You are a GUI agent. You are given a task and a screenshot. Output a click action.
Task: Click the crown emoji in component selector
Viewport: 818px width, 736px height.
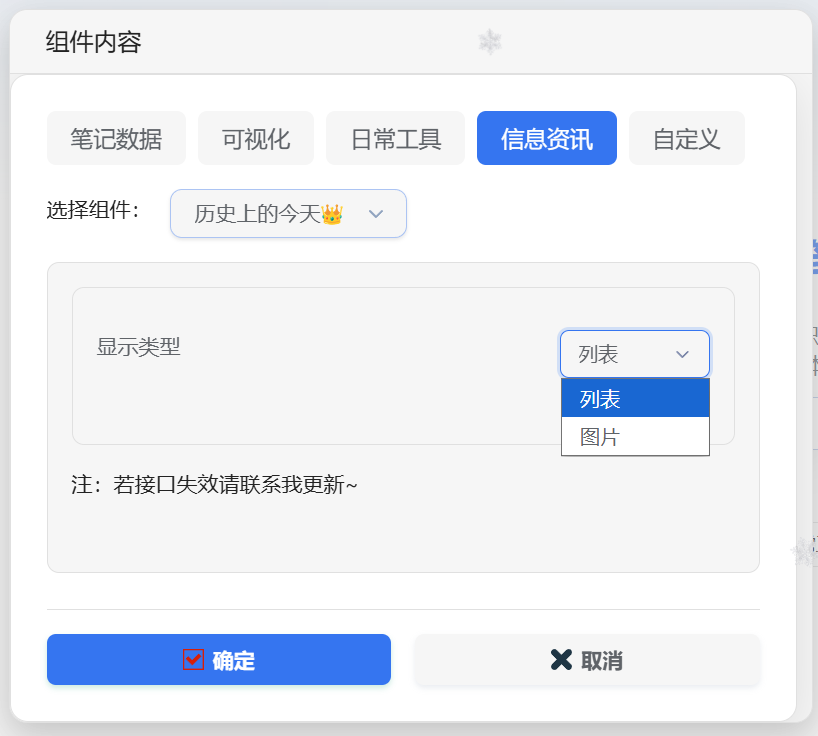332,214
